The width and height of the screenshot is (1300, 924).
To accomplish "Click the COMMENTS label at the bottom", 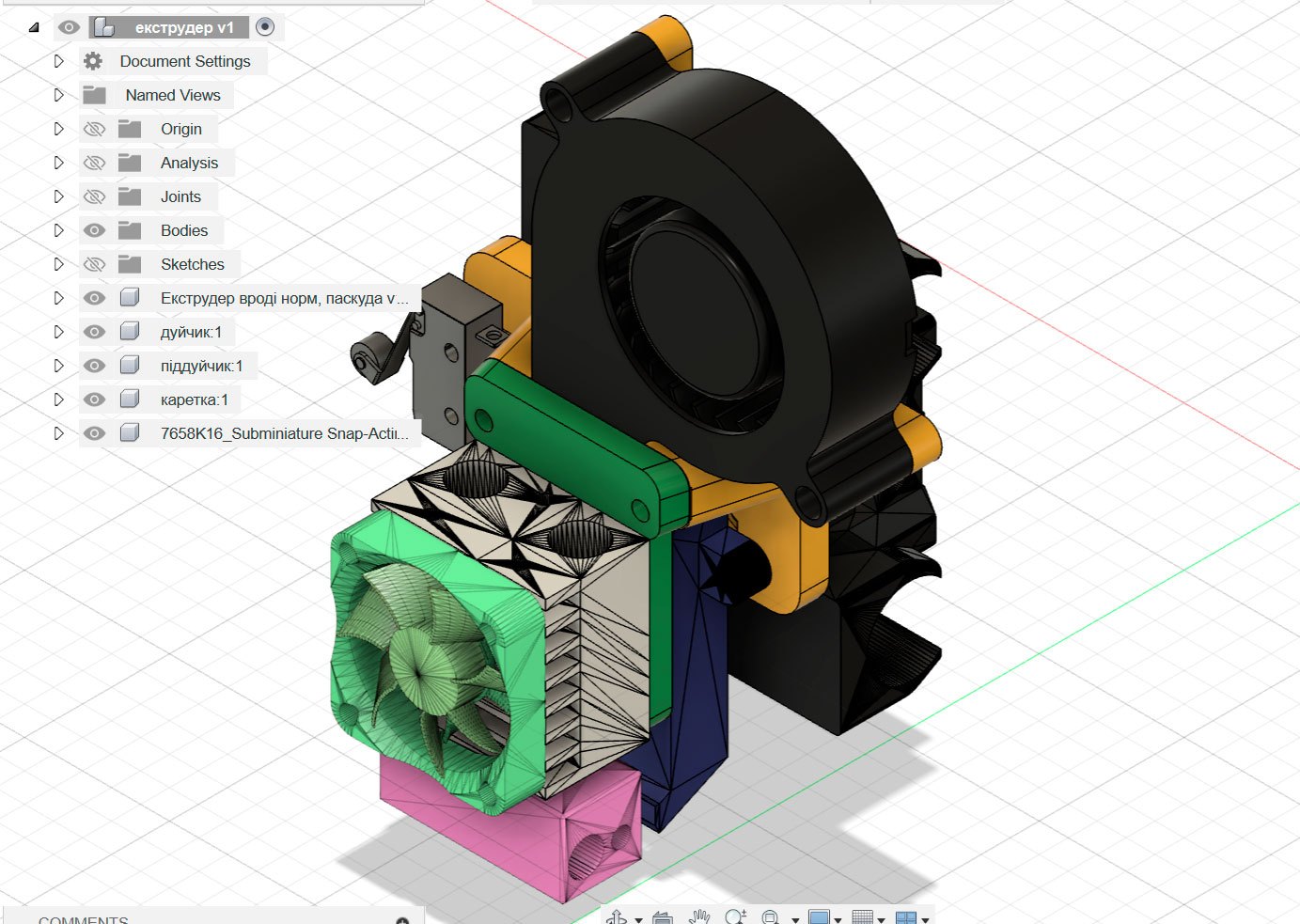I will click(x=85, y=918).
